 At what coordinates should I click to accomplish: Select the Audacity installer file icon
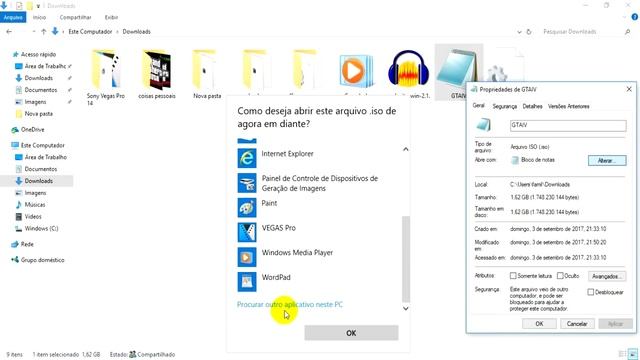point(409,69)
